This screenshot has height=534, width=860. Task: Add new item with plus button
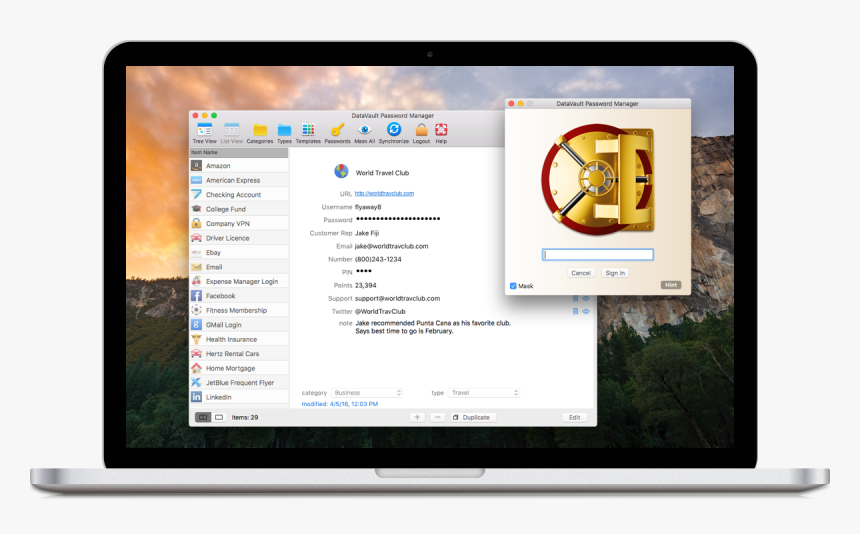(417, 417)
